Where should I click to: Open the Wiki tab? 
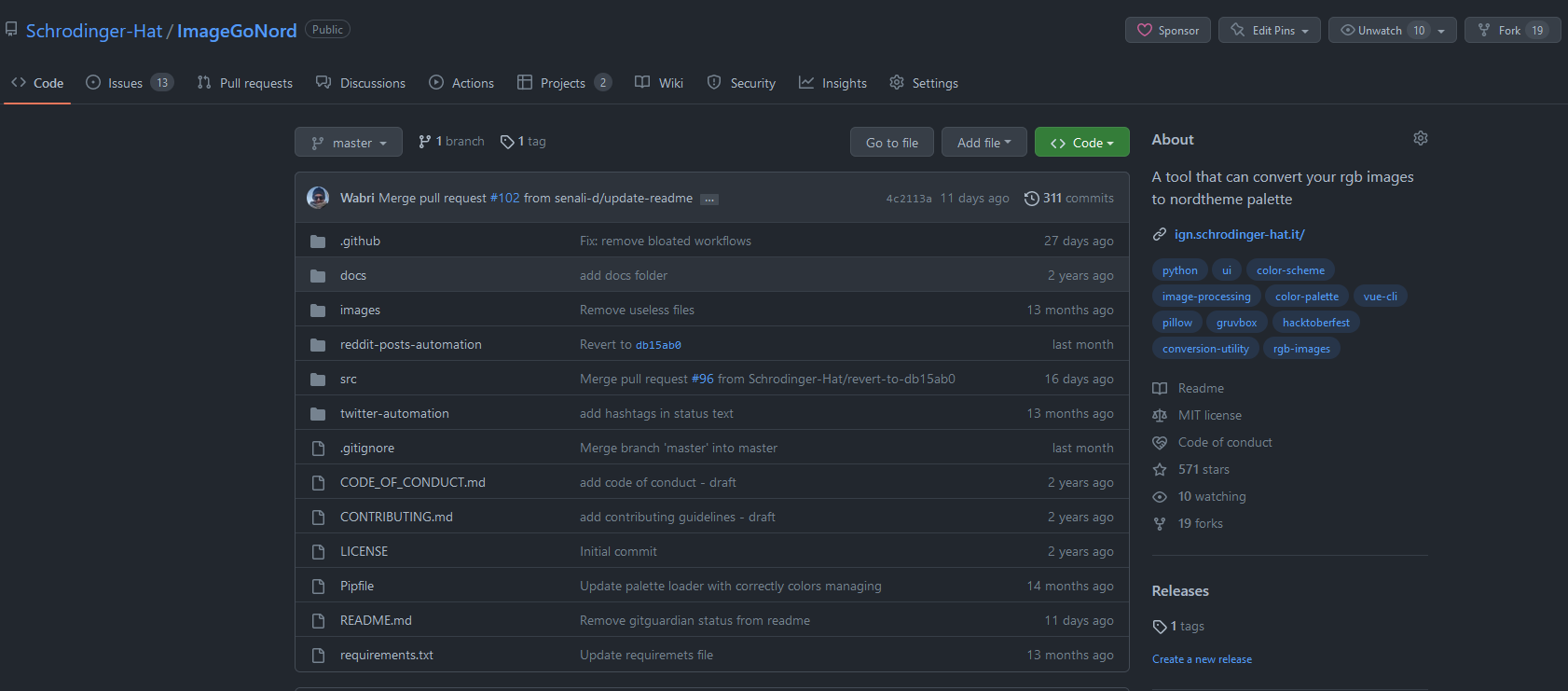[x=659, y=83]
